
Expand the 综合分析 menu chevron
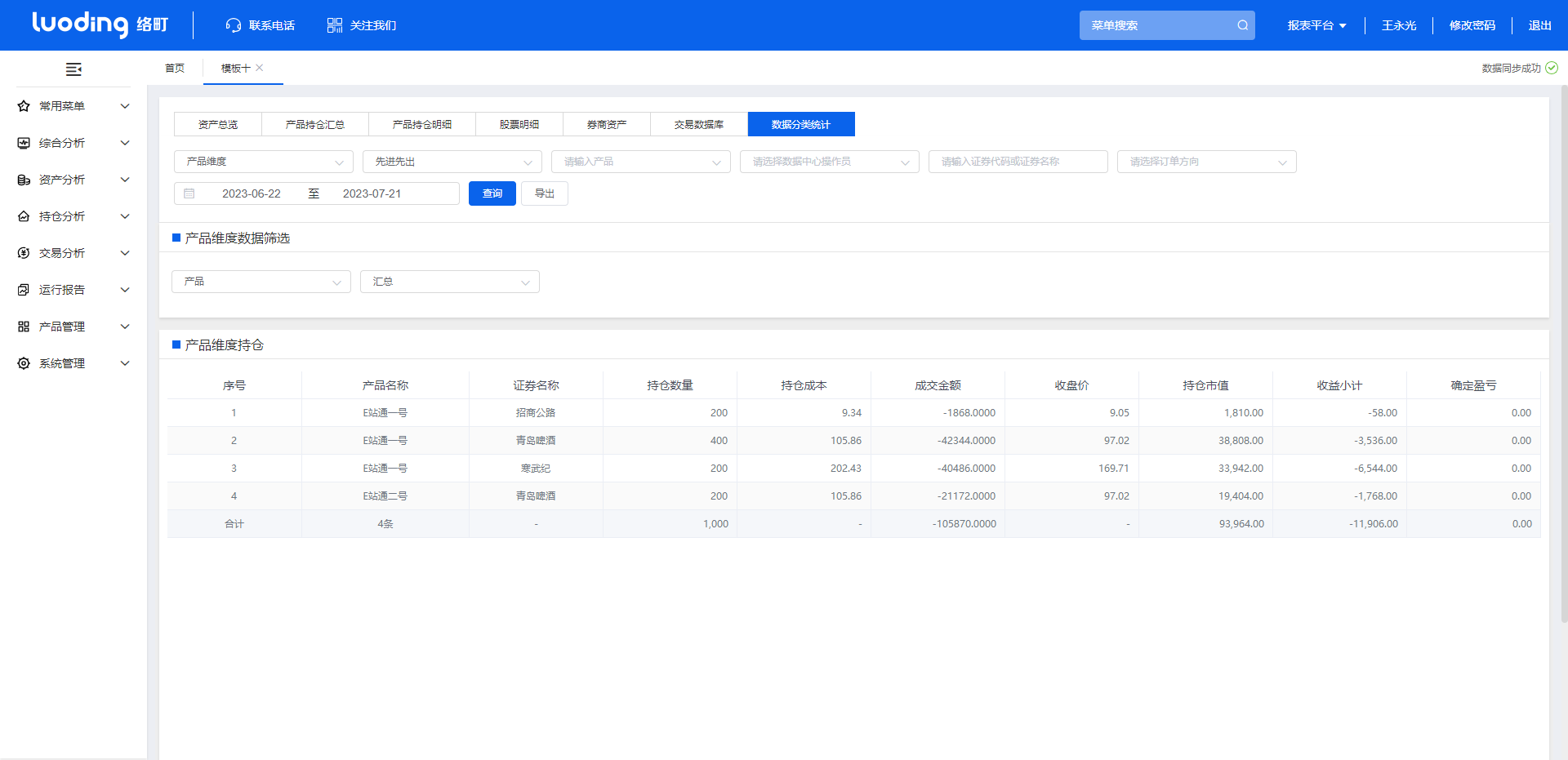[125, 143]
